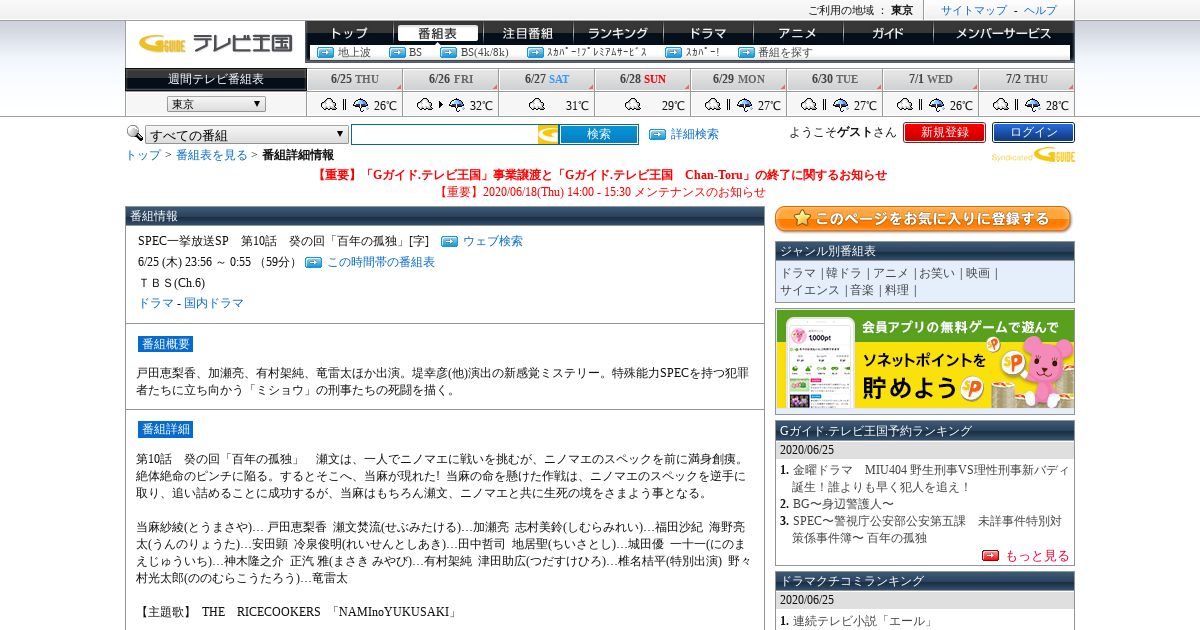Select the 6/30 TUE date tab

[835, 79]
